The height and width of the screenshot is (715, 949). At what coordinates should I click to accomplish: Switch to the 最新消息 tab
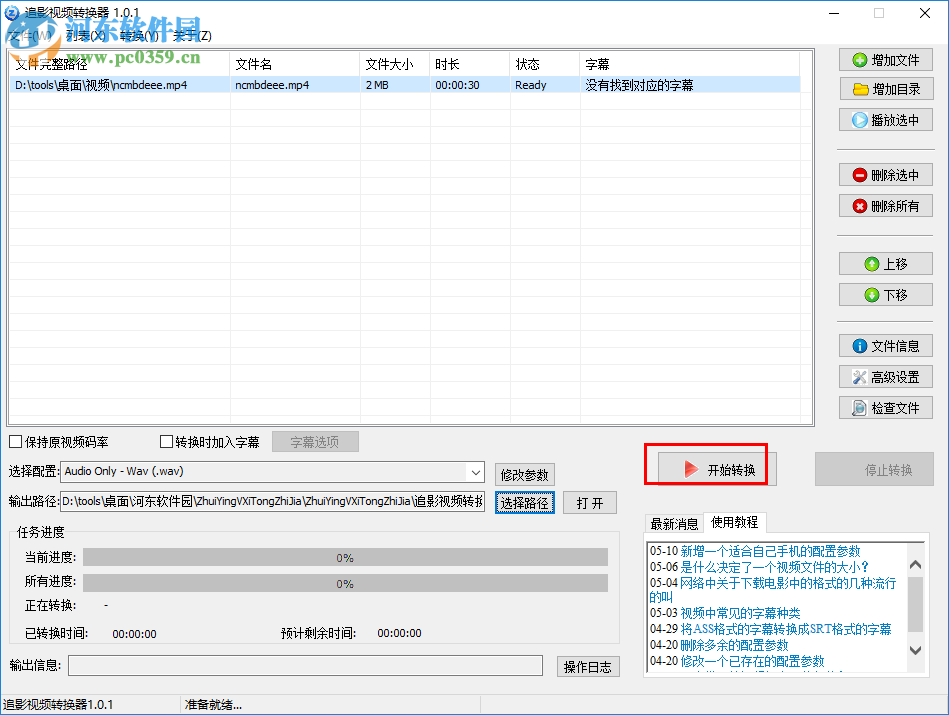point(674,524)
